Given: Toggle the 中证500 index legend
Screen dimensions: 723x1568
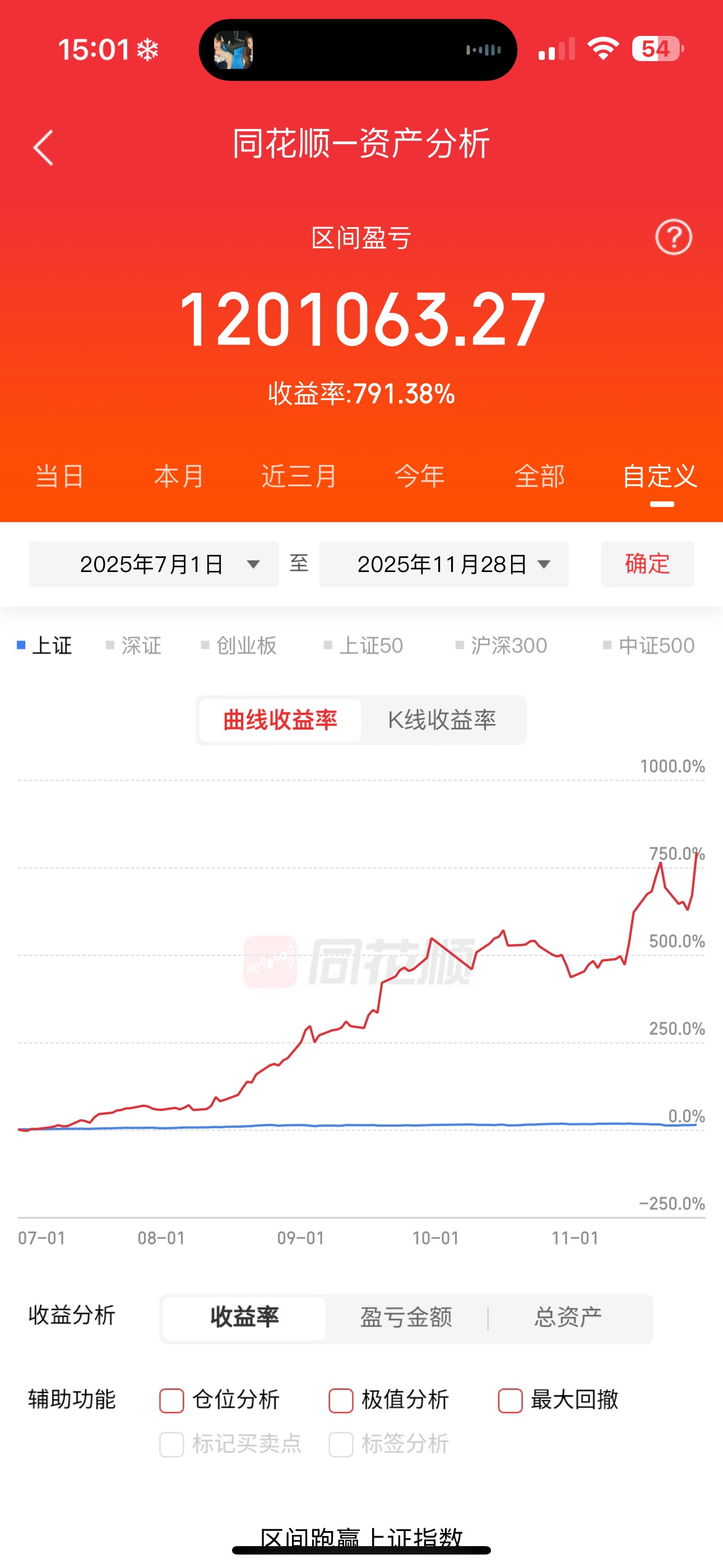Looking at the screenshot, I should (649, 645).
